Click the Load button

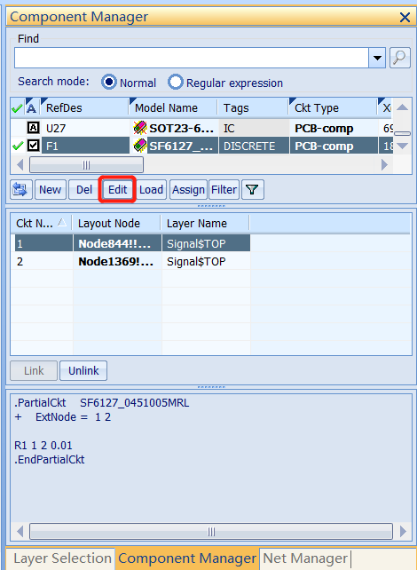click(x=151, y=189)
